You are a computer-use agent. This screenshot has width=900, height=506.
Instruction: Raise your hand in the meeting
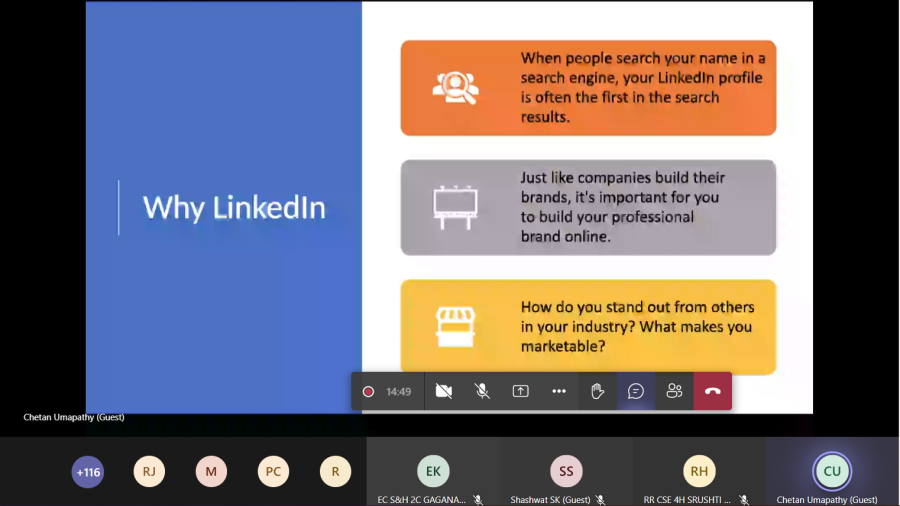pyautogui.click(x=597, y=391)
